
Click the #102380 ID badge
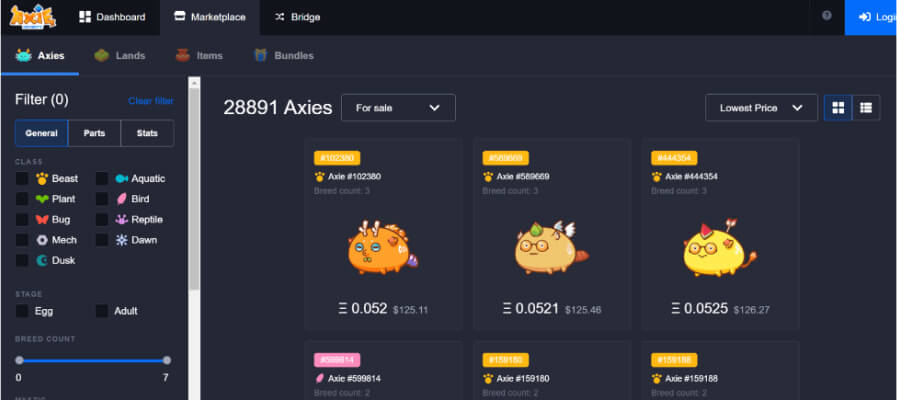[x=337, y=159]
